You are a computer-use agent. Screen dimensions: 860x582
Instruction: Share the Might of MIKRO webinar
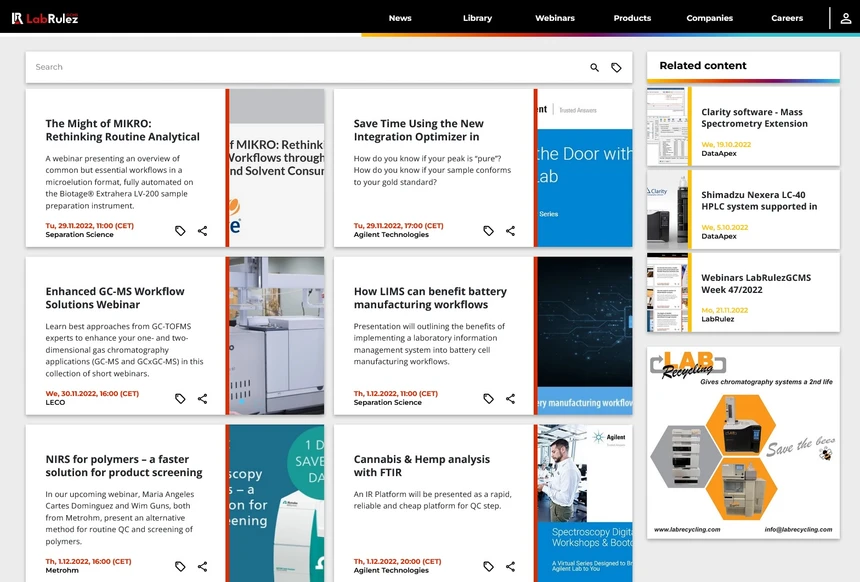click(202, 231)
